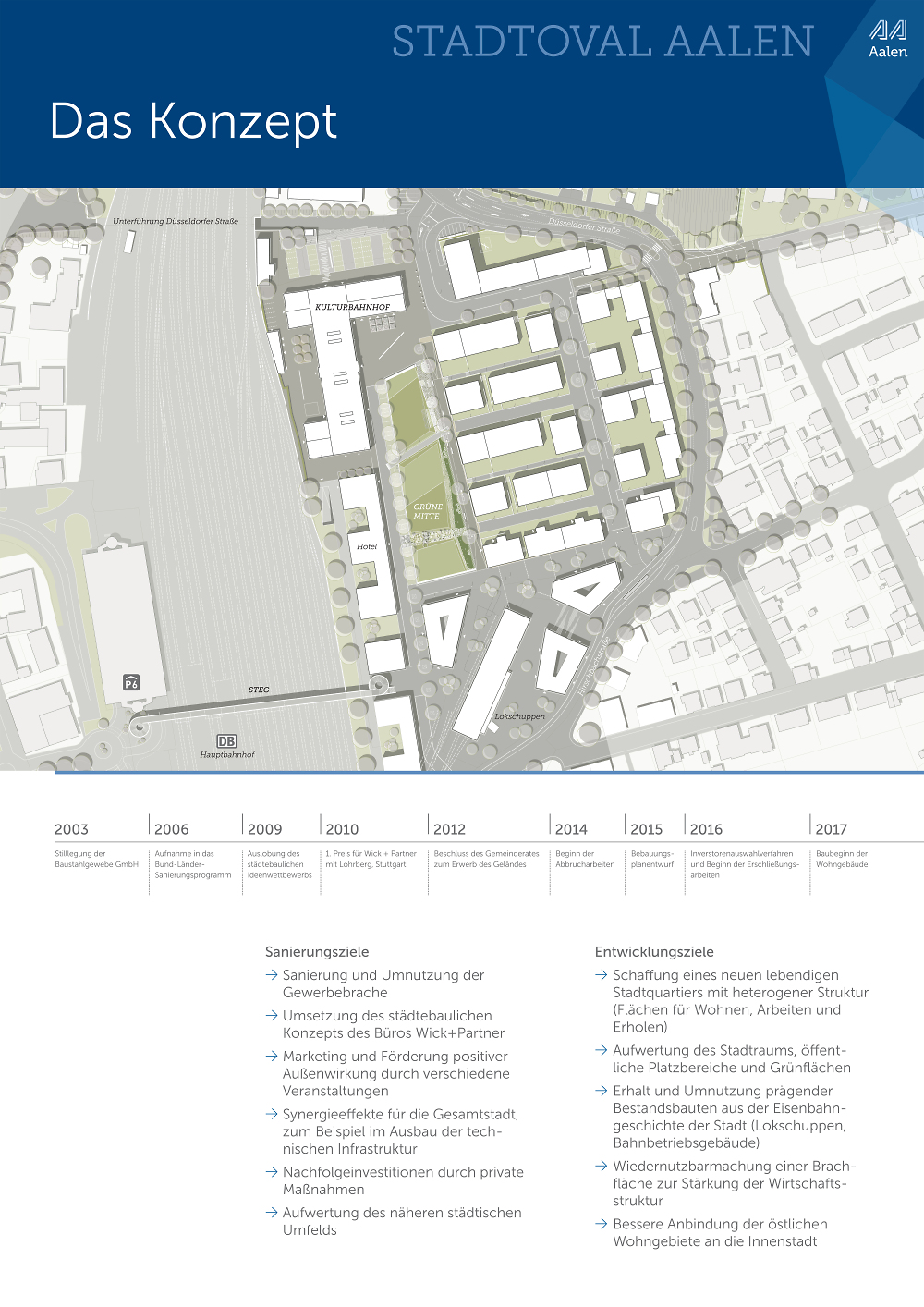Viewport: 924px width, 1307px height.
Task: Click arrow bullet beside 'Marketing und Förderung'
Action: click(272, 1057)
